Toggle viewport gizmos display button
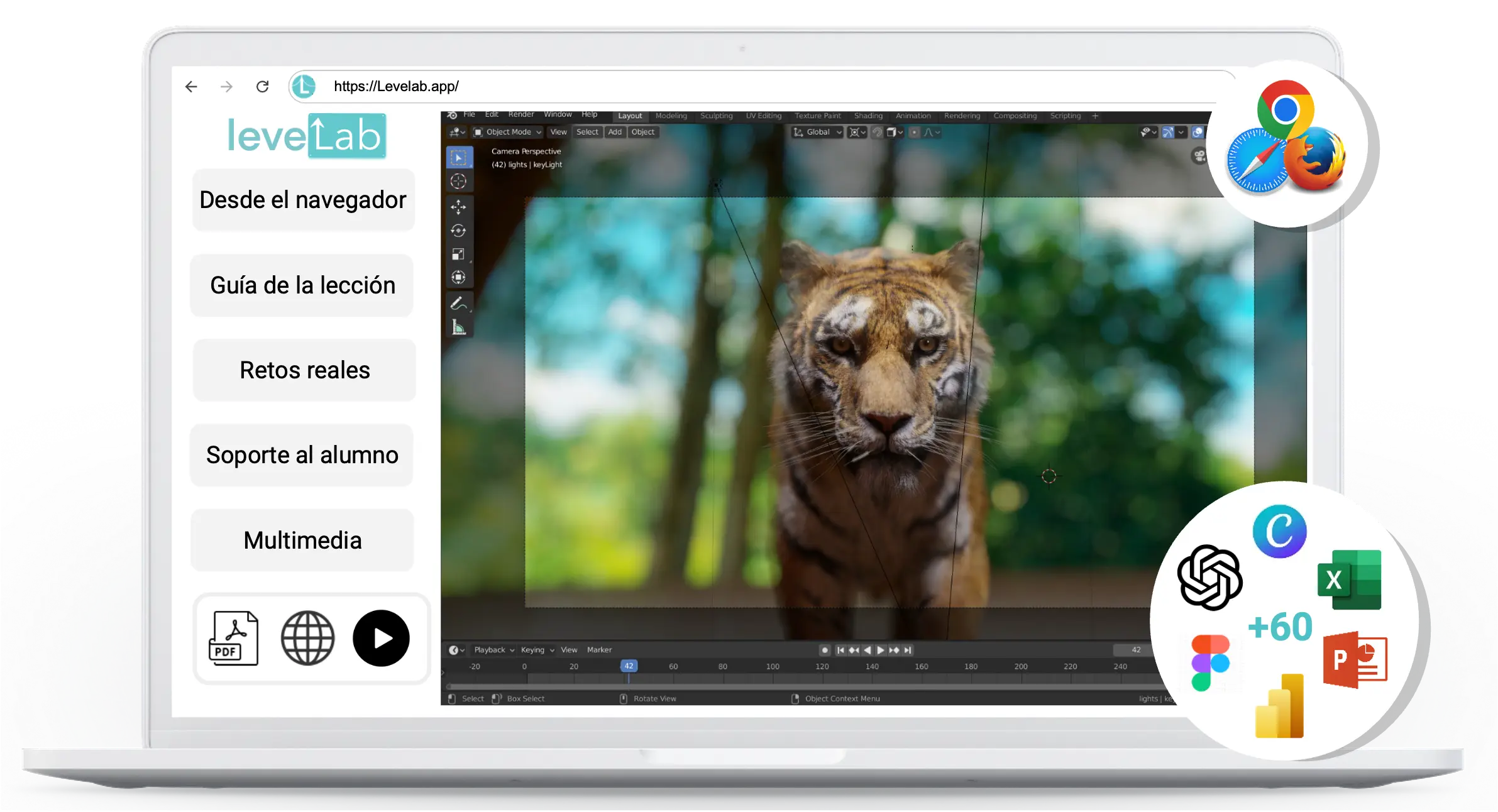 pos(1169,132)
